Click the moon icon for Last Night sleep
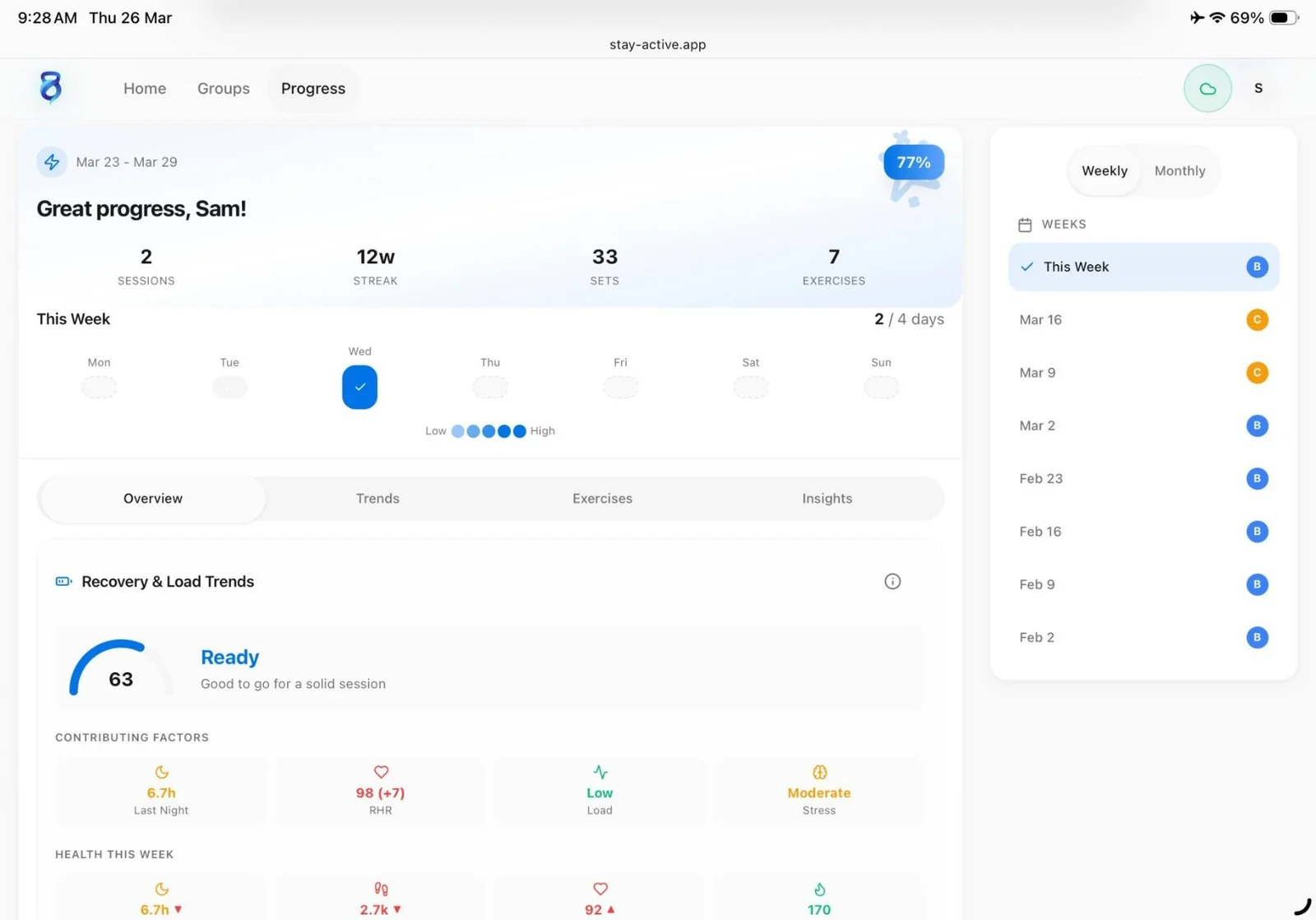 tap(161, 772)
